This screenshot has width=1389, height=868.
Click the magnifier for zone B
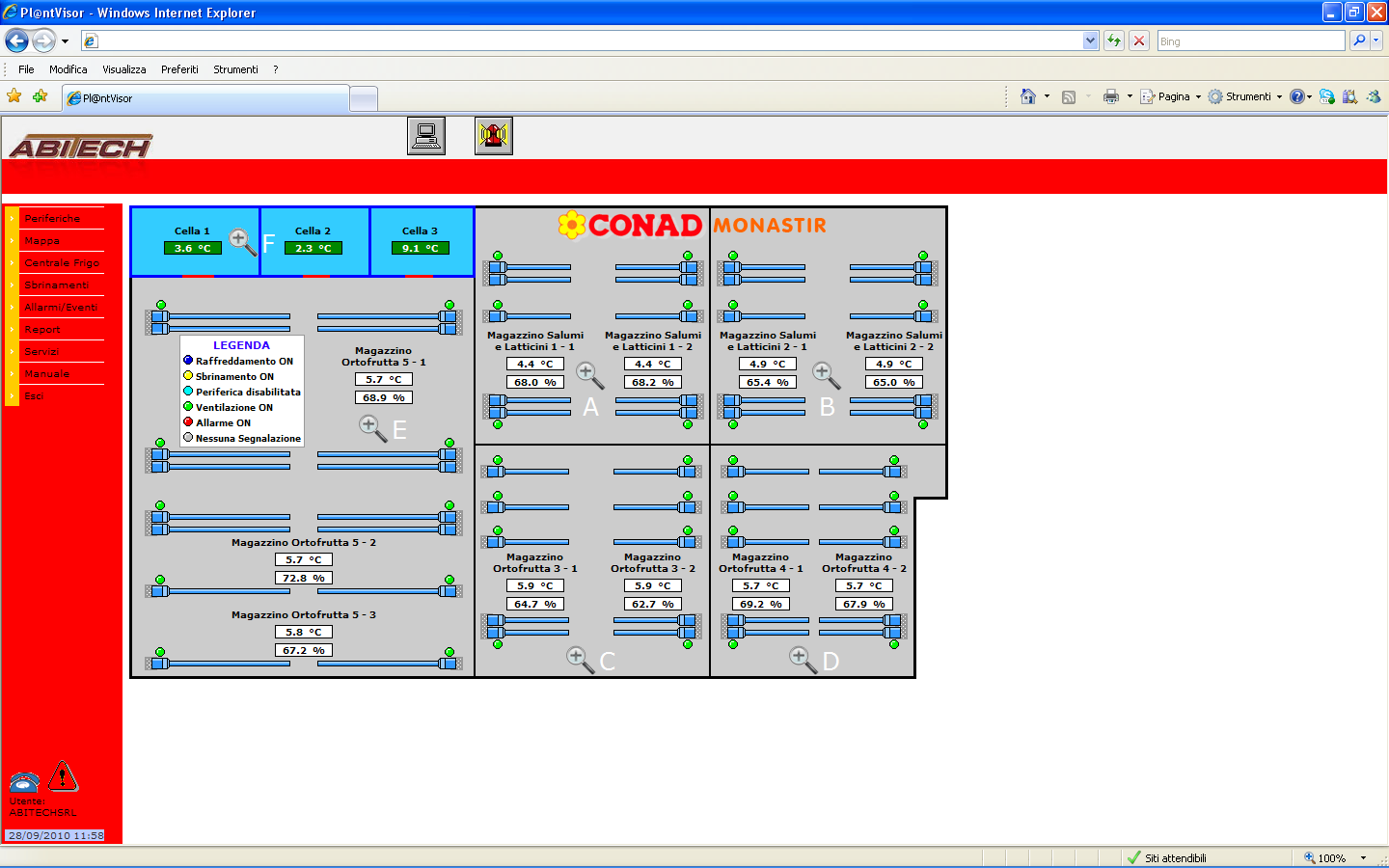(x=827, y=375)
